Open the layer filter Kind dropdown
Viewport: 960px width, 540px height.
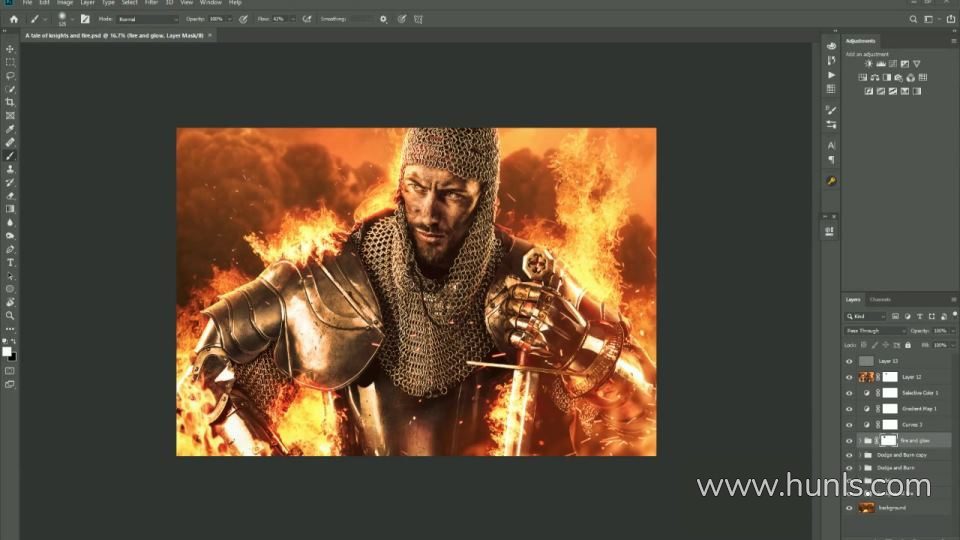866,317
